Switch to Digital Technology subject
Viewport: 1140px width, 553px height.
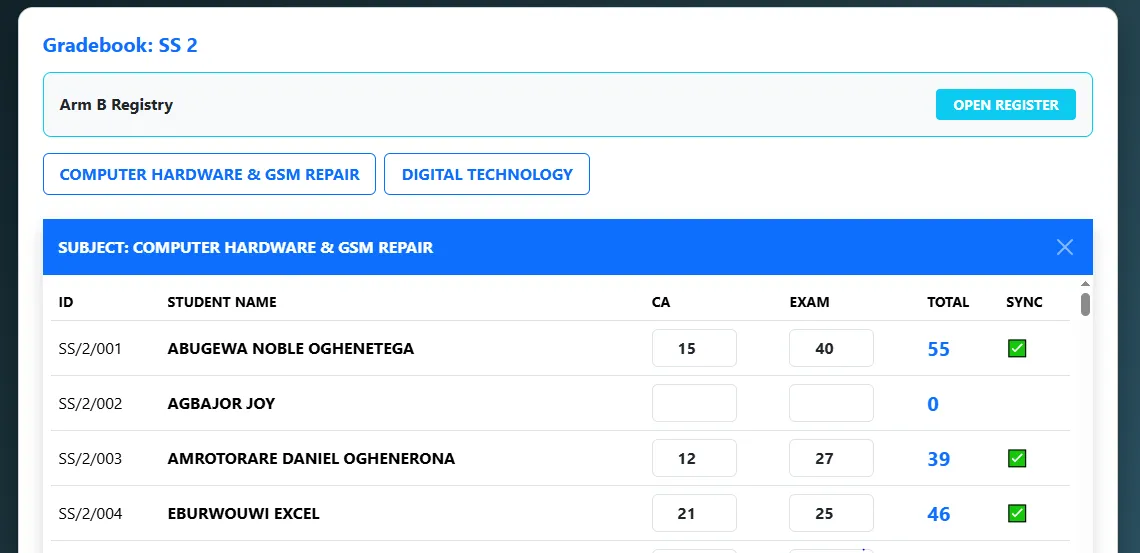click(x=487, y=174)
